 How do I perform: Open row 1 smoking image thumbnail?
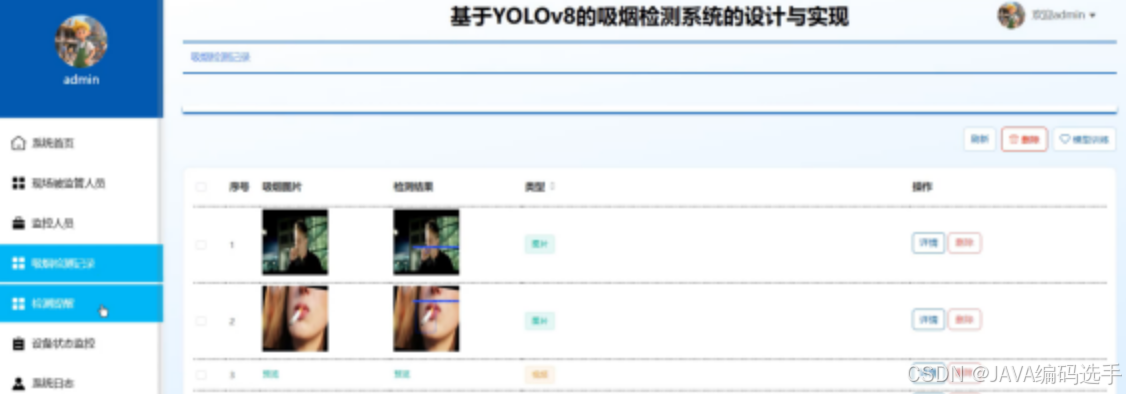pyautogui.click(x=294, y=243)
